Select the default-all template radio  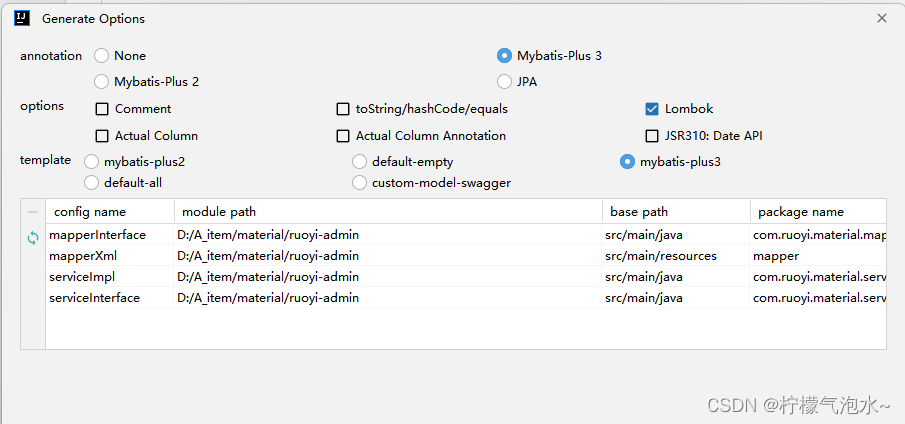[x=92, y=183]
